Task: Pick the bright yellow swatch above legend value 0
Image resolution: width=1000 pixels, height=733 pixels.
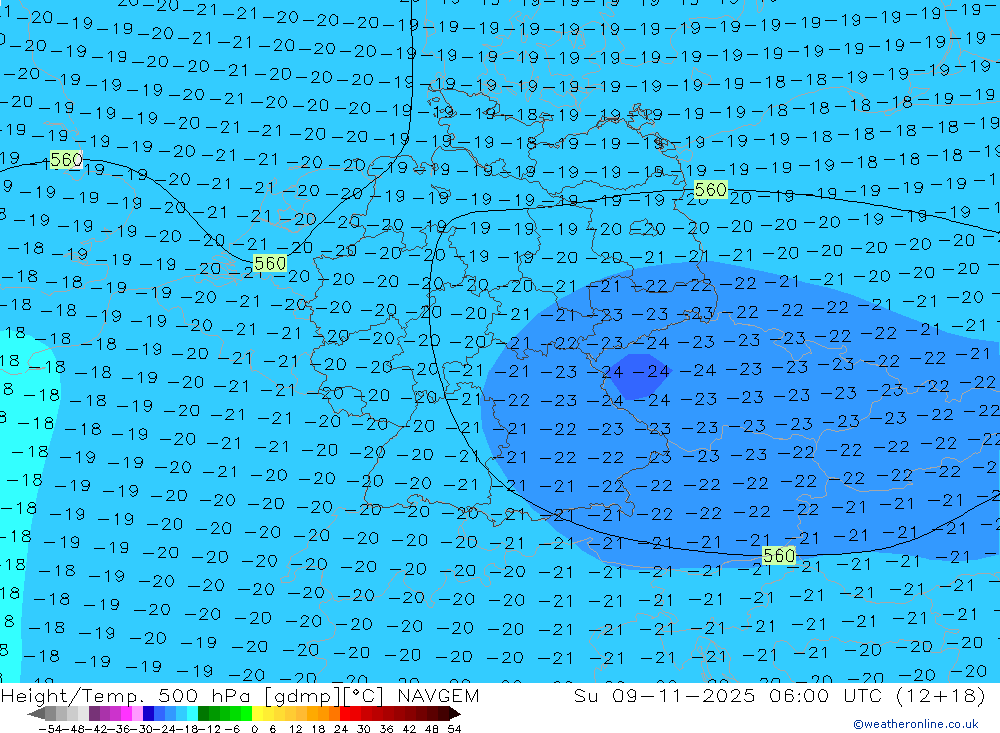Action: tap(257, 714)
